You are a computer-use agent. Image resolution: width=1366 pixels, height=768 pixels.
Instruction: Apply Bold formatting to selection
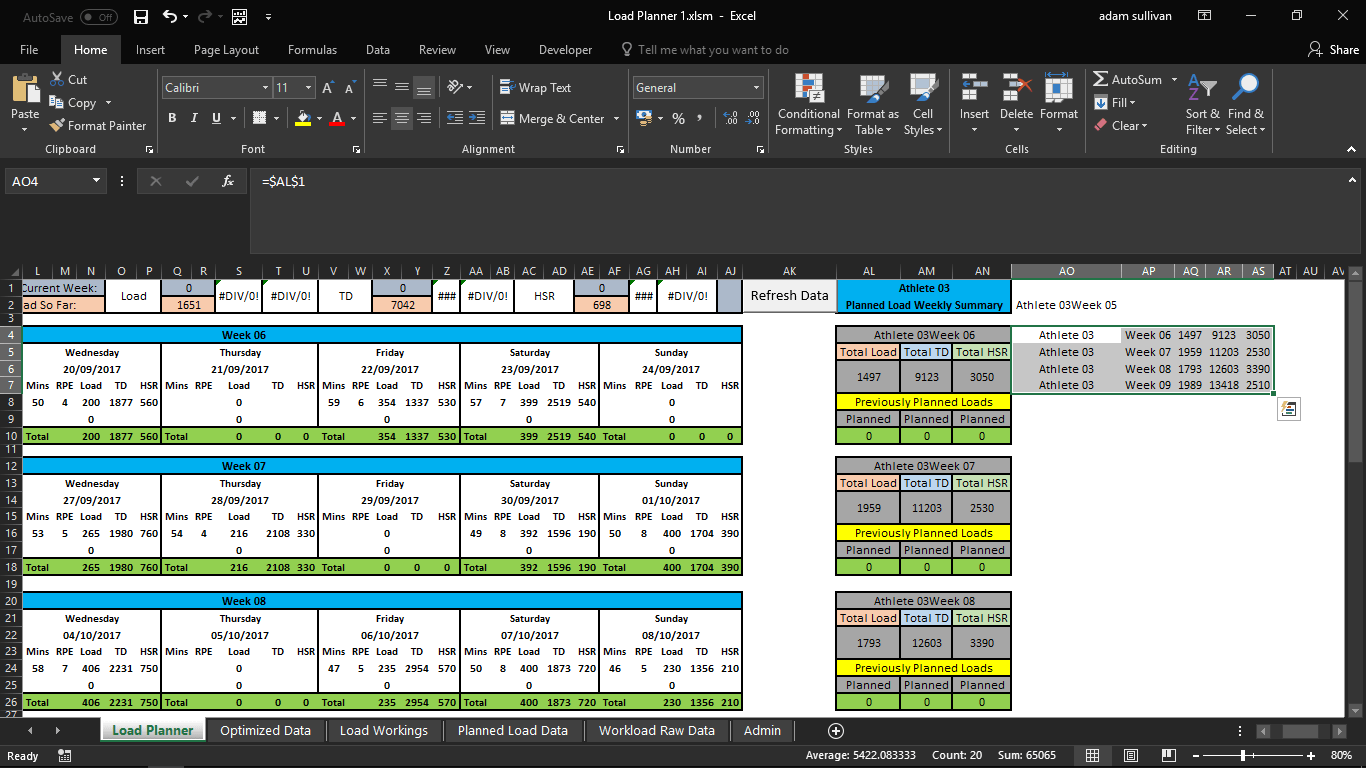pyautogui.click(x=172, y=118)
